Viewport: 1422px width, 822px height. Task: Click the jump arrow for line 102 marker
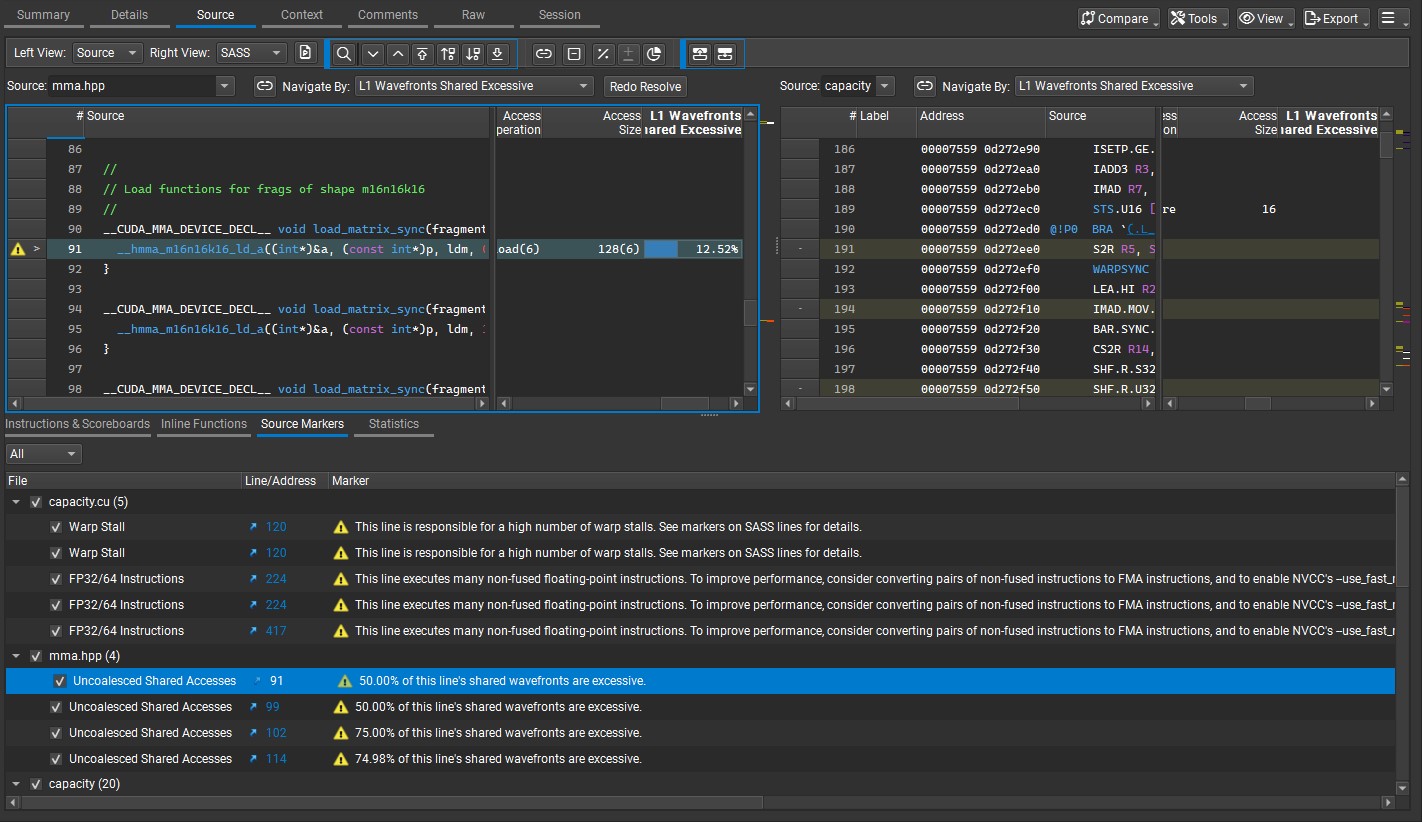(x=255, y=733)
